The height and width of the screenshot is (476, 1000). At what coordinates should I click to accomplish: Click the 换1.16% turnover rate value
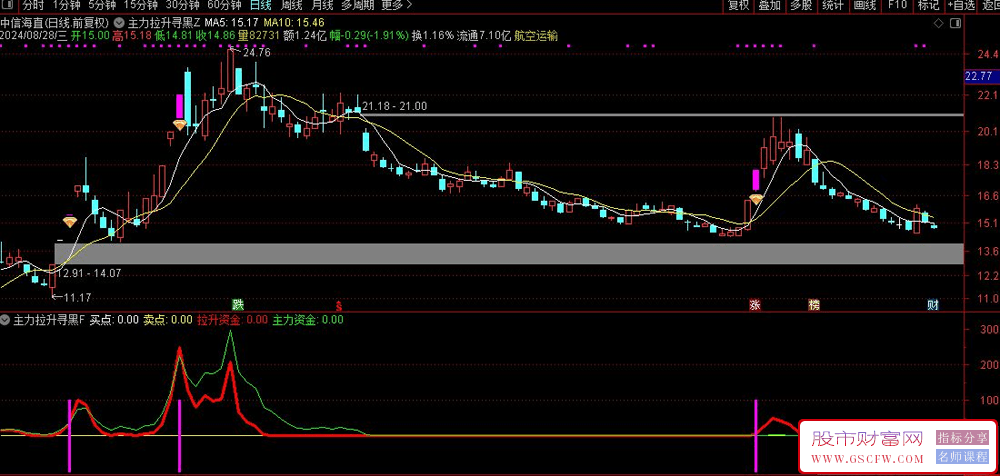pos(433,36)
